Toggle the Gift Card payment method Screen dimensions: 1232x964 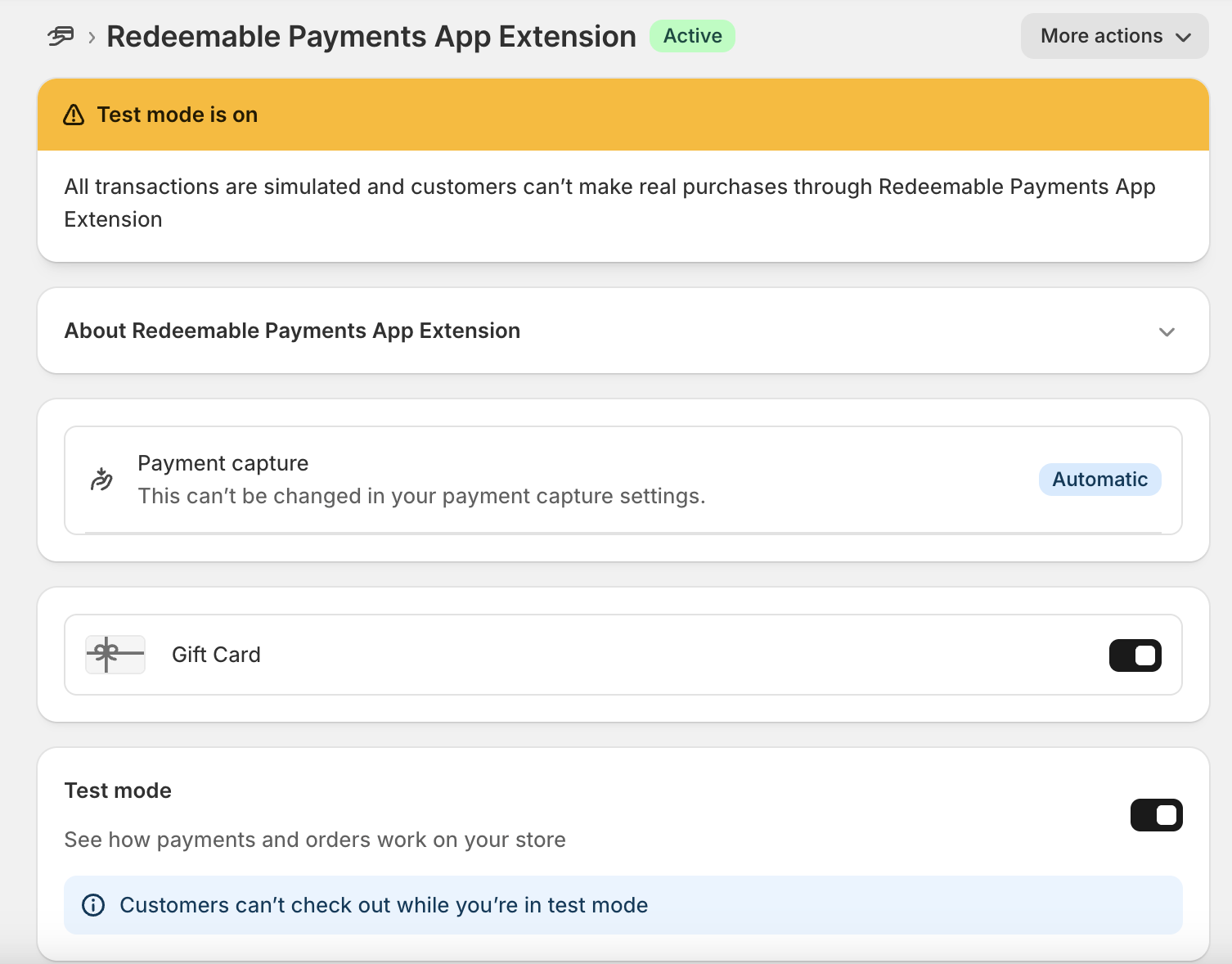[x=1135, y=655]
